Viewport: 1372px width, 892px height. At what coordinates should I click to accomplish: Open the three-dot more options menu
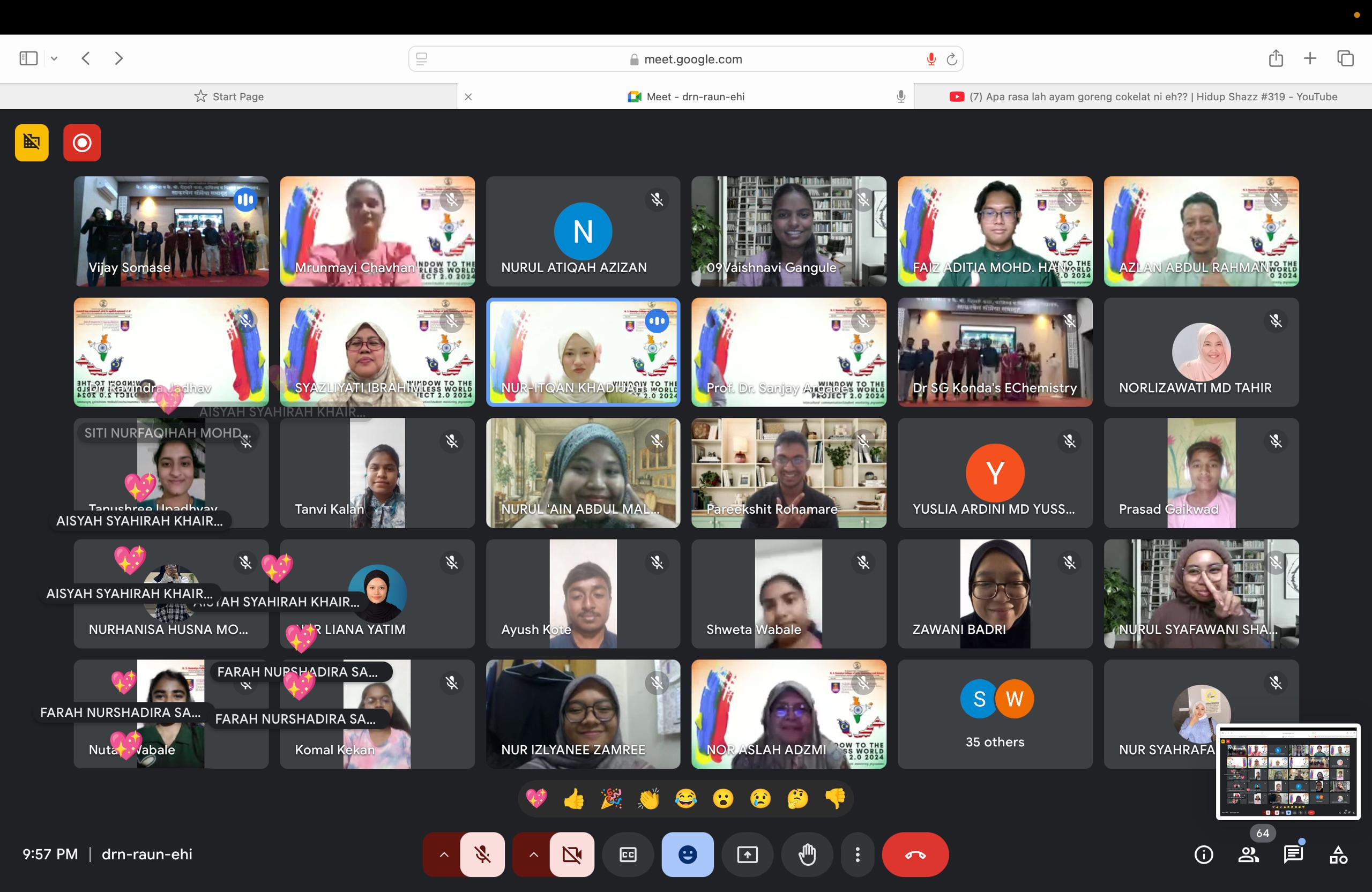click(x=857, y=854)
